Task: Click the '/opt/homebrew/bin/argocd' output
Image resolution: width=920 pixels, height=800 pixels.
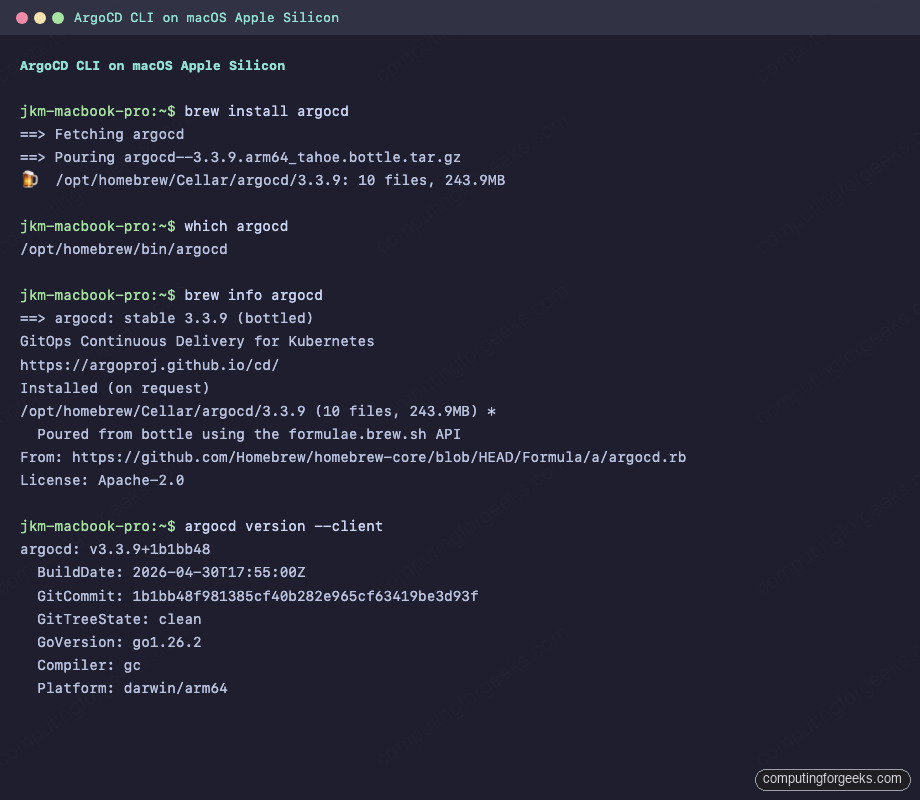Action: point(124,249)
